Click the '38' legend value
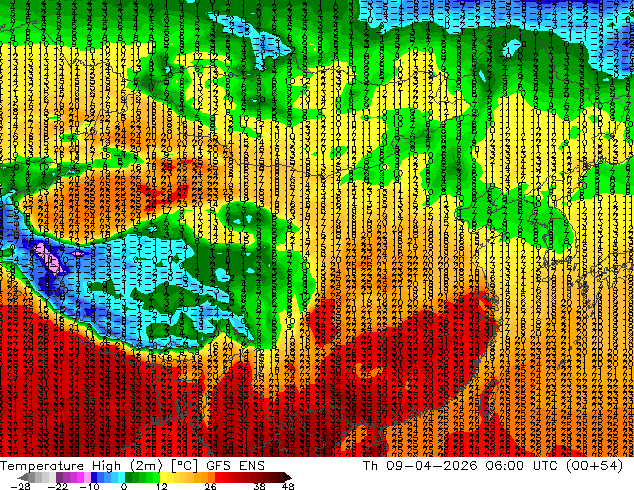Image resolution: width=634 pixels, height=490 pixels. (259, 486)
